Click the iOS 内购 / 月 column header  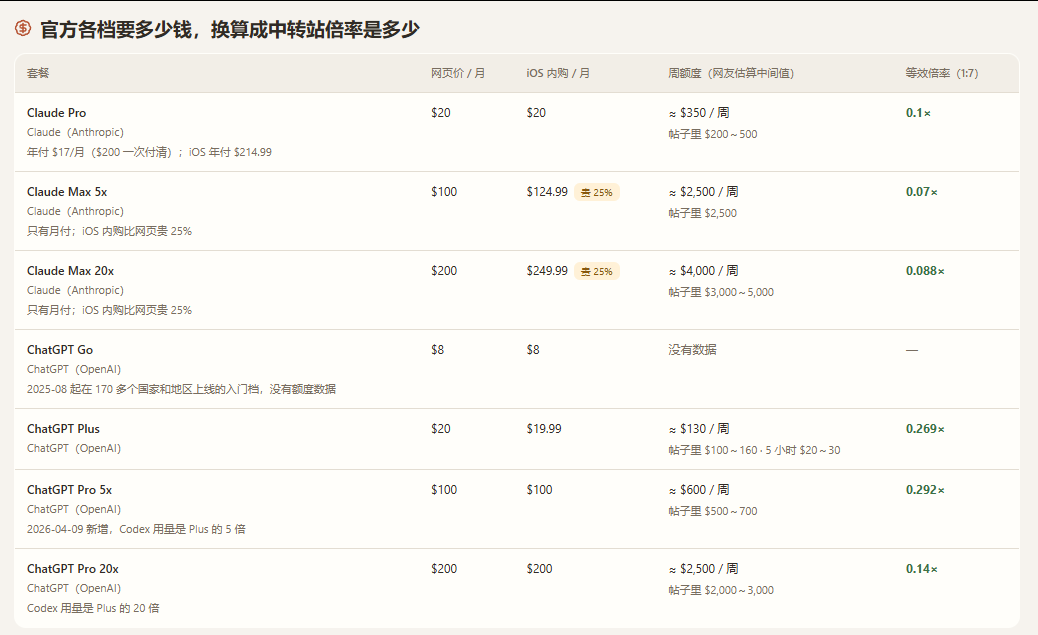[558, 73]
